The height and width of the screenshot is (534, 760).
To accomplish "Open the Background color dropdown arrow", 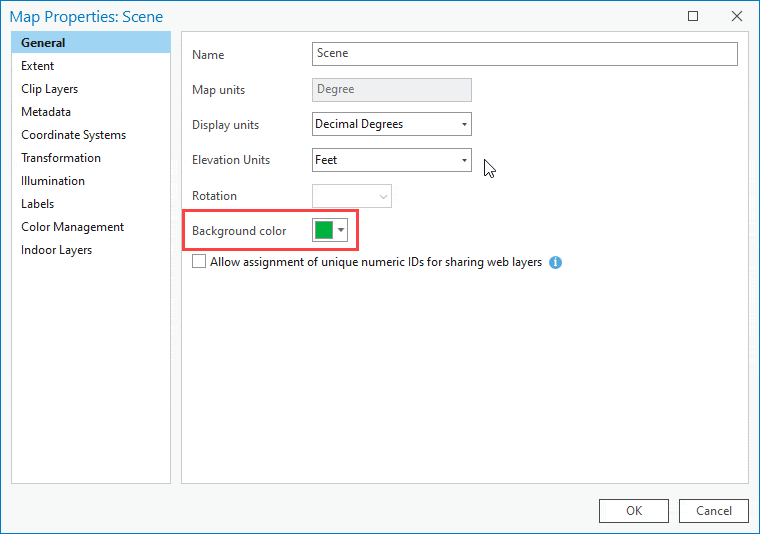I will (x=342, y=231).
